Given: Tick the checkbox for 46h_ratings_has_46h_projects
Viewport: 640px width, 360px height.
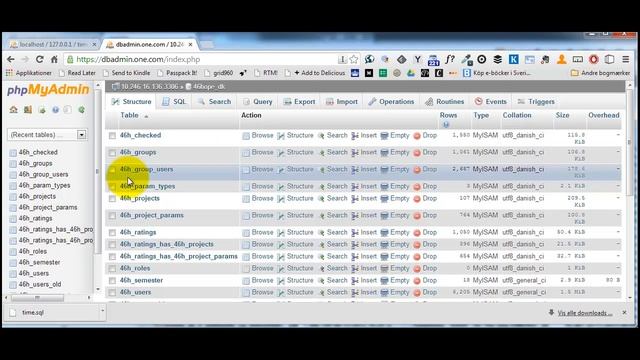Looking at the screenshot, I should point(112,244).
